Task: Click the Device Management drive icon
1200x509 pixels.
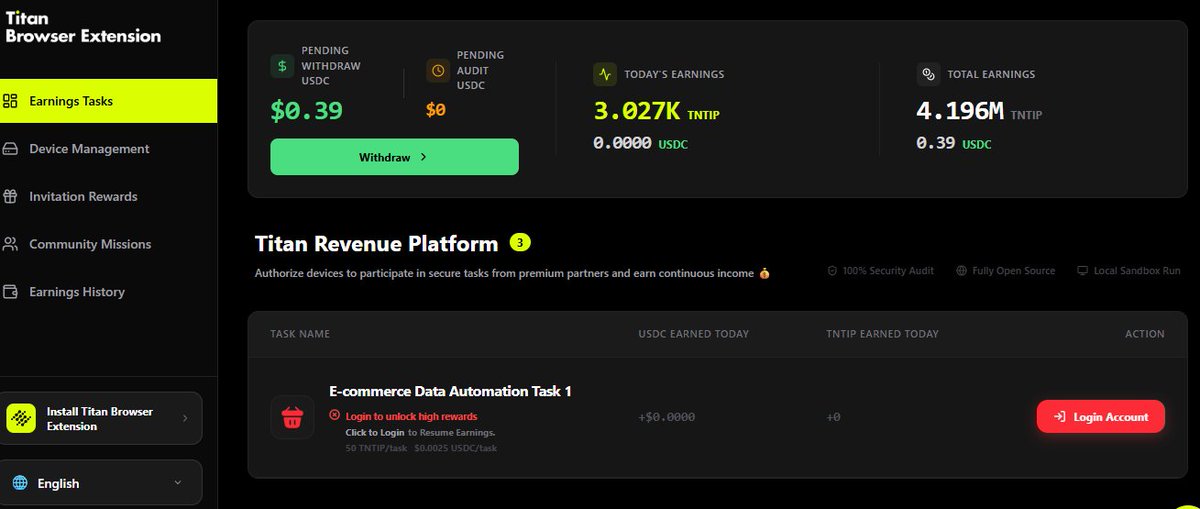Action: click(x=11, y=149)
